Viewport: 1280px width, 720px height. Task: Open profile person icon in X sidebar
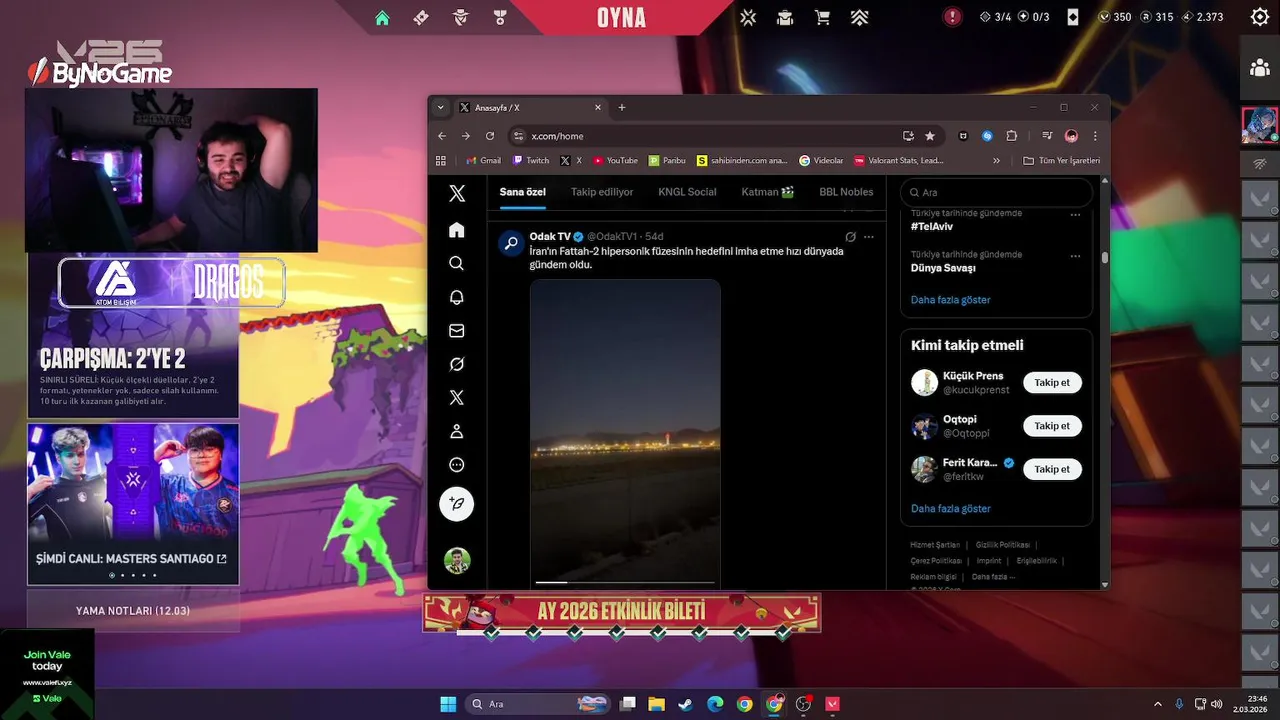[456, 431]
